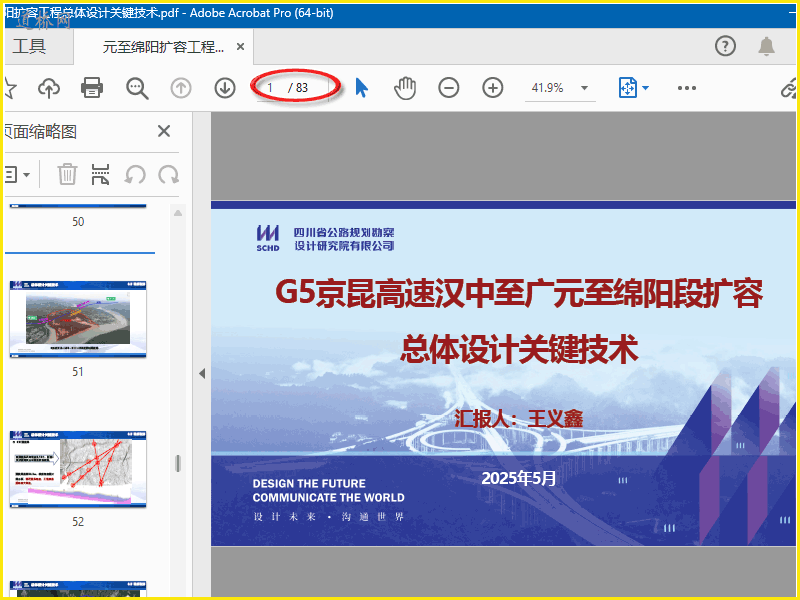This screenshot has width=800, height=600.
Task: Click the subtitle 总体设计关键技术
Action: (519, 349)
